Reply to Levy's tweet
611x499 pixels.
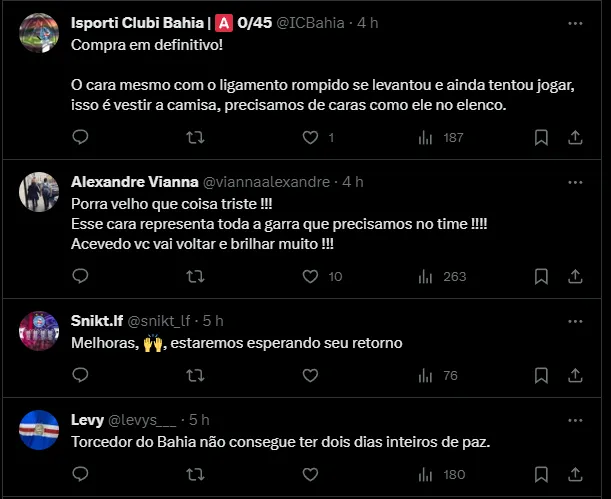(81, 474)
